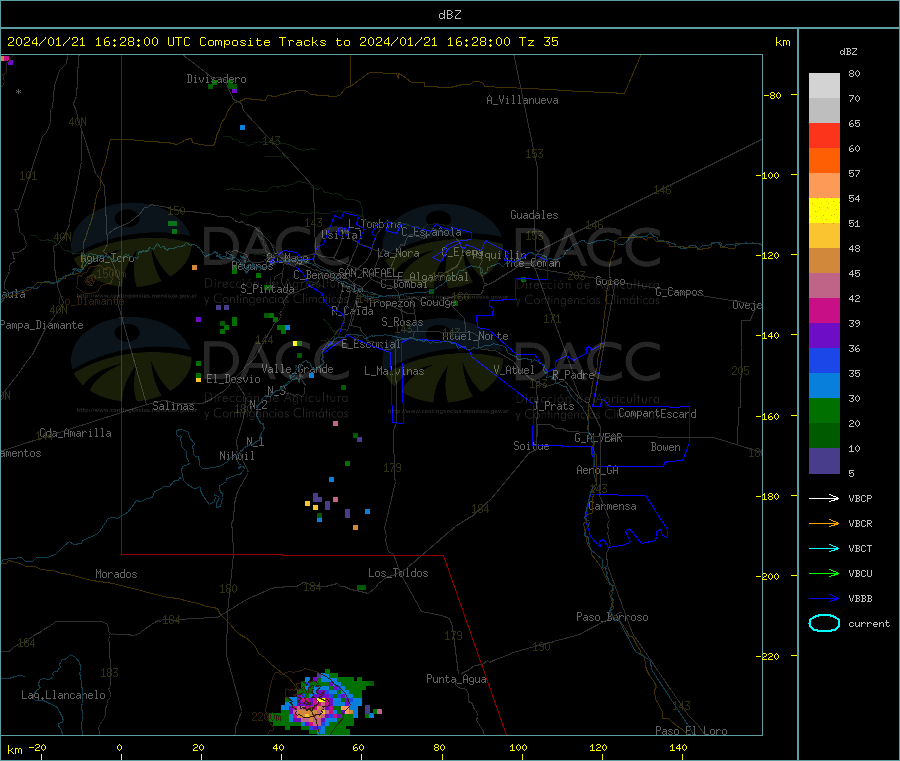Click the white VBCP arrow in legend
The width and height of the screenshot is (900, 761).
pos(824,498)
